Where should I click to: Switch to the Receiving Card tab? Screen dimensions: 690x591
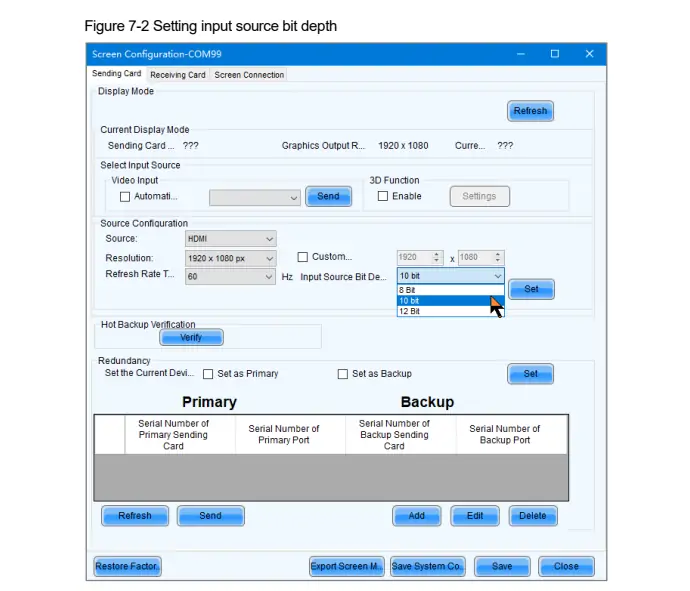pyautogui.click(x=178, y=75)
